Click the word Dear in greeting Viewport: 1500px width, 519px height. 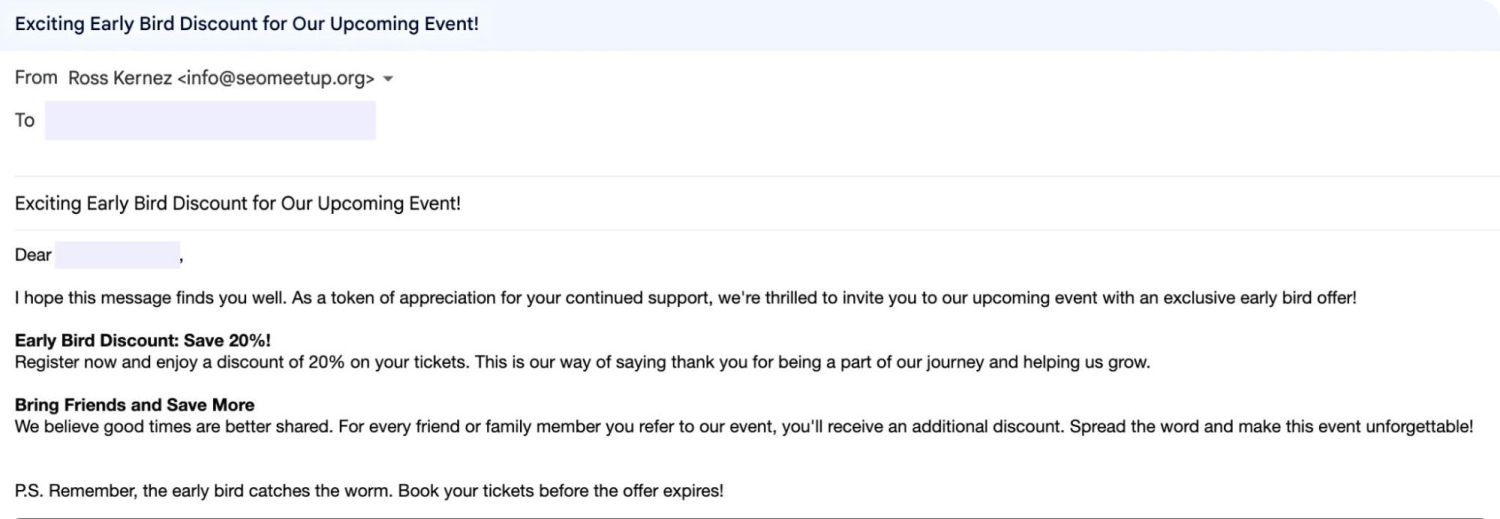33,255
